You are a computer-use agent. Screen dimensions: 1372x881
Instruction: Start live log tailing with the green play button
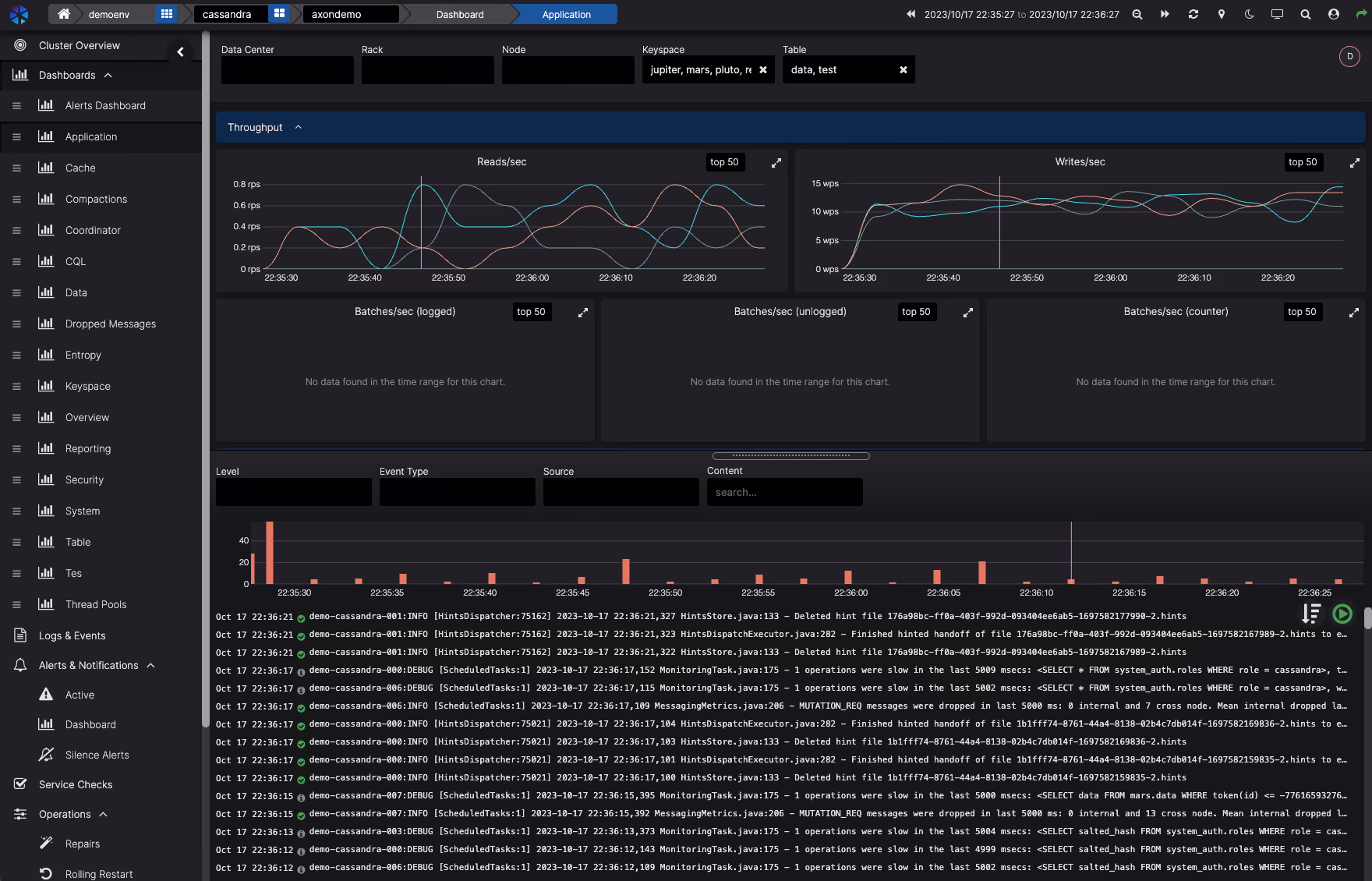point(1342,614)
